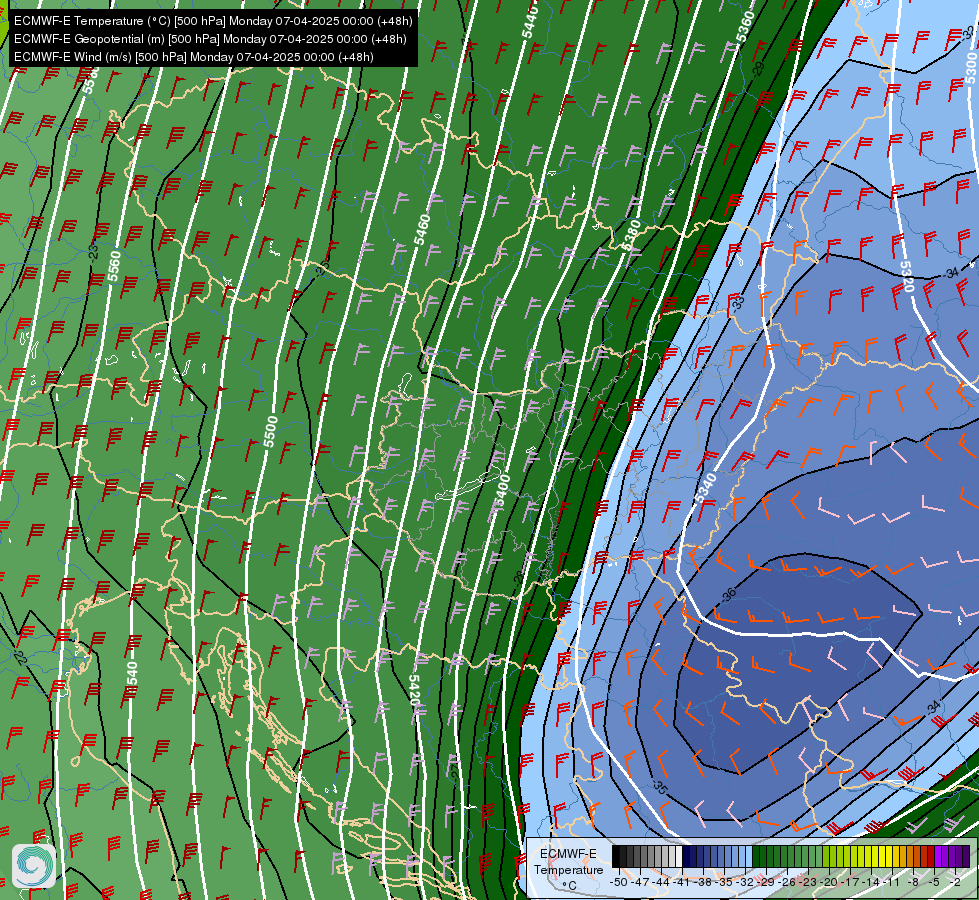The width and height of the screenshot is (979, 900).
Task: Click the purple -2 end of the color bar
Action: click(x=965, y=856)
